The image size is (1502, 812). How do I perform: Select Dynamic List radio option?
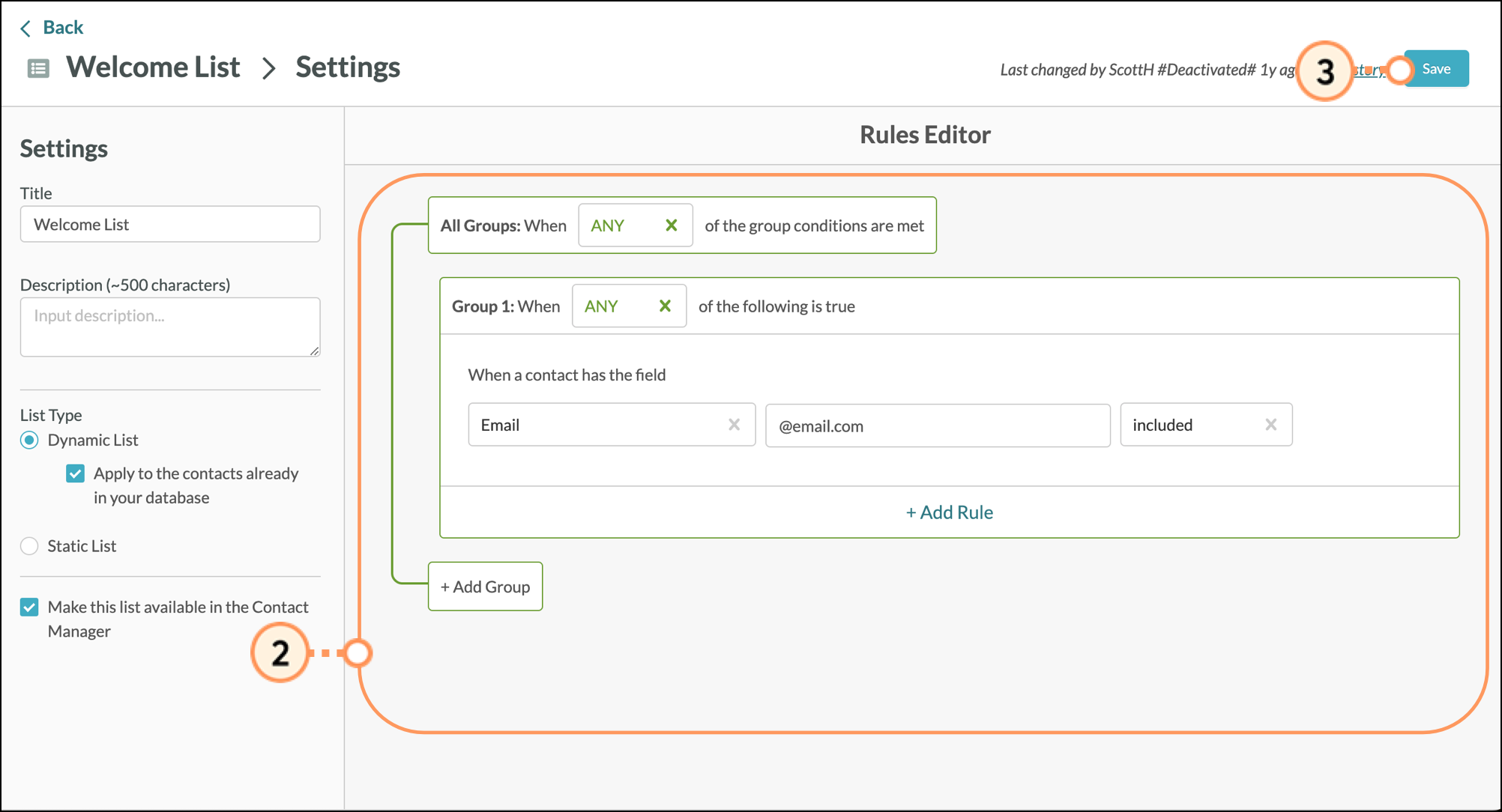pos(29,440)
